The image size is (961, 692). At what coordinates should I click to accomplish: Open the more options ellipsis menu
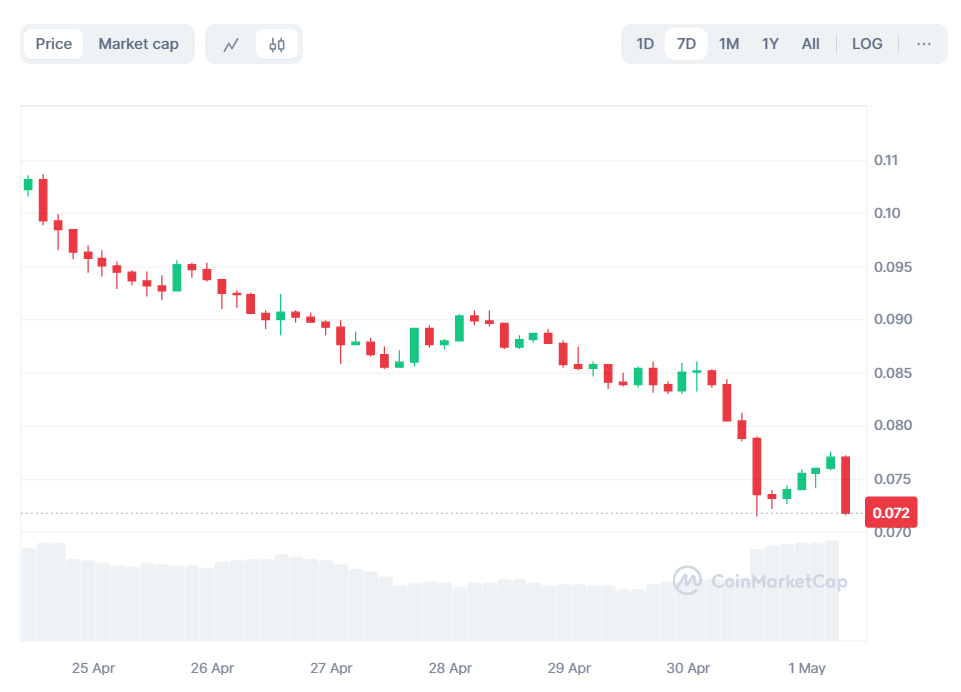pos(923,44)
